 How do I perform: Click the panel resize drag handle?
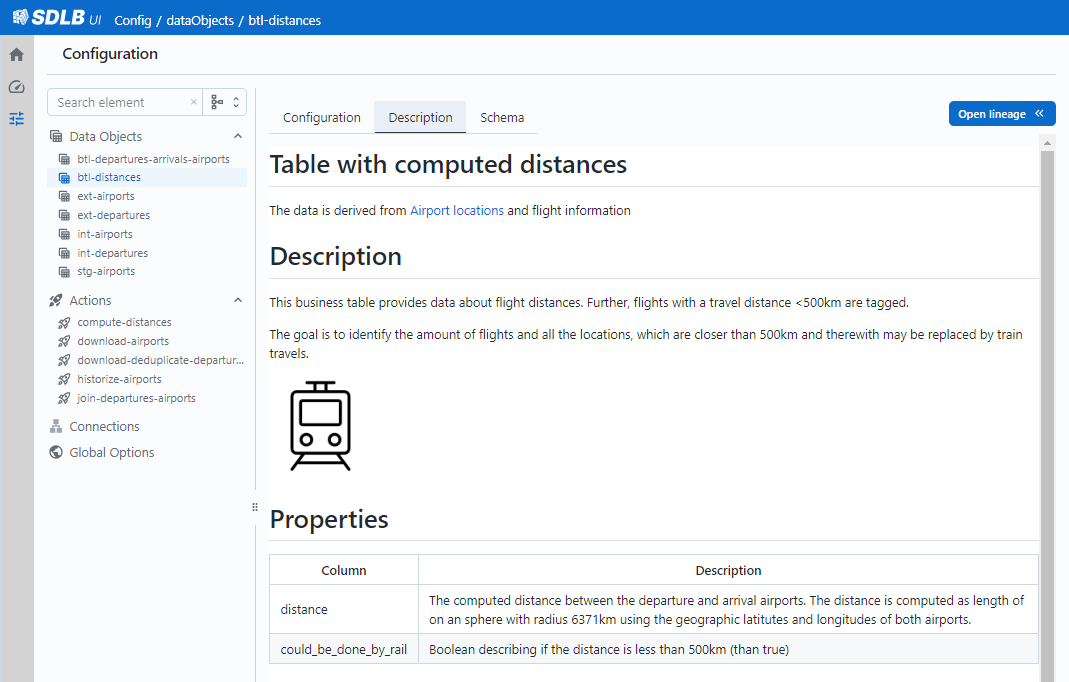255,507
